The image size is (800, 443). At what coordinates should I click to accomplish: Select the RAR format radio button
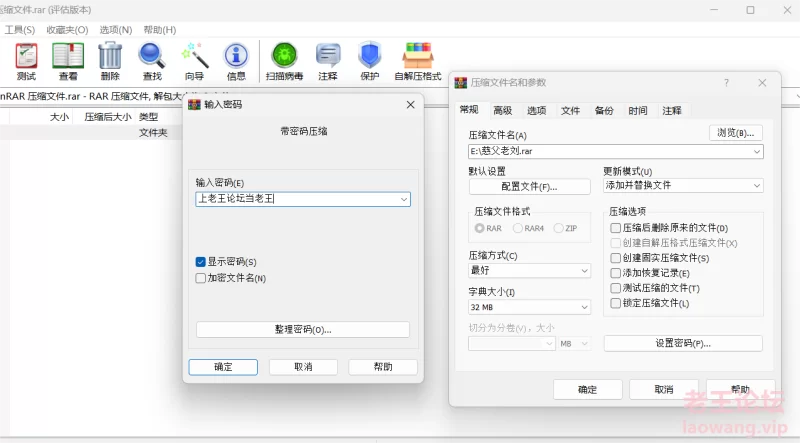click(479, 228)
